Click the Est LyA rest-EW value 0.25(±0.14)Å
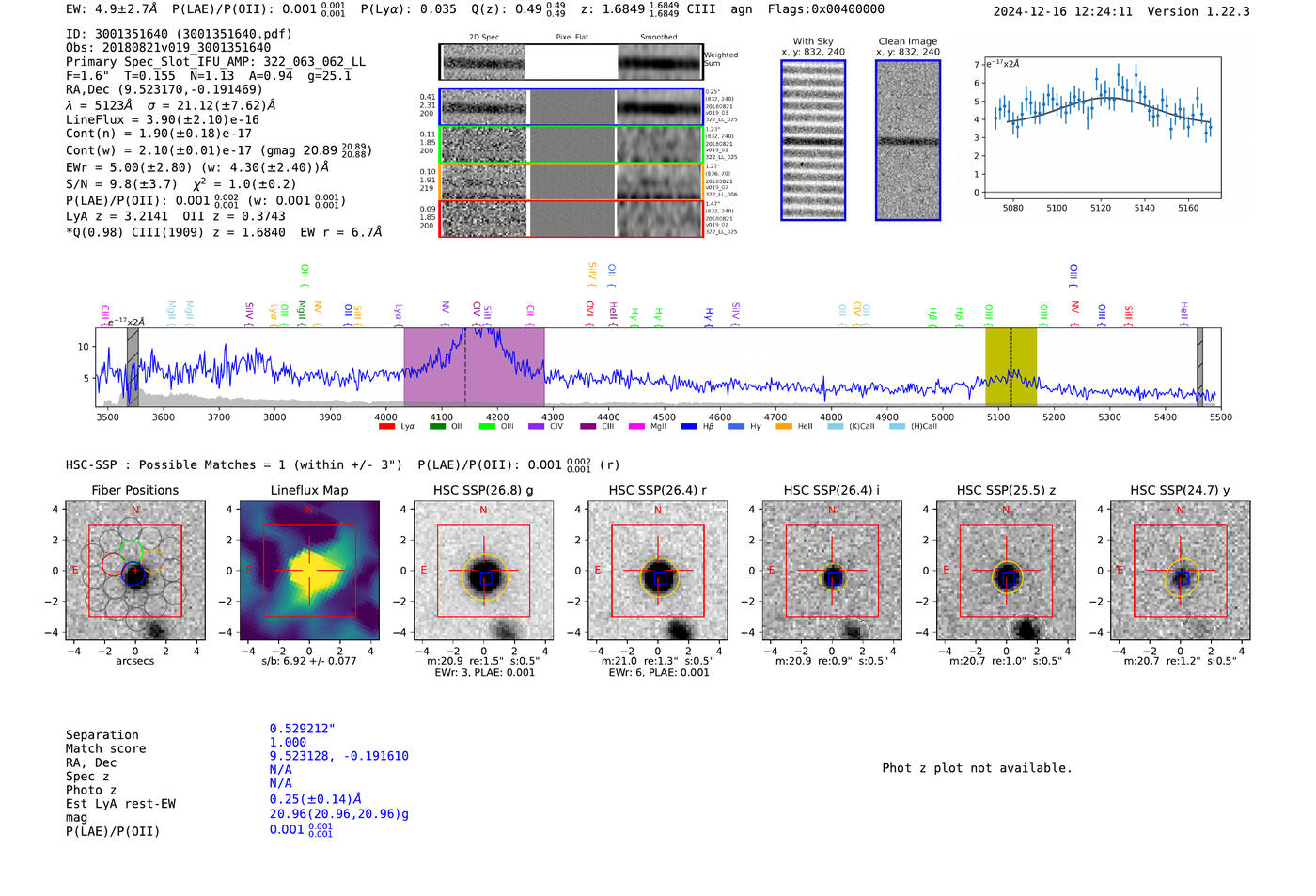The height and width of the screenshot is (896, 1316). [x=316, y=799]
